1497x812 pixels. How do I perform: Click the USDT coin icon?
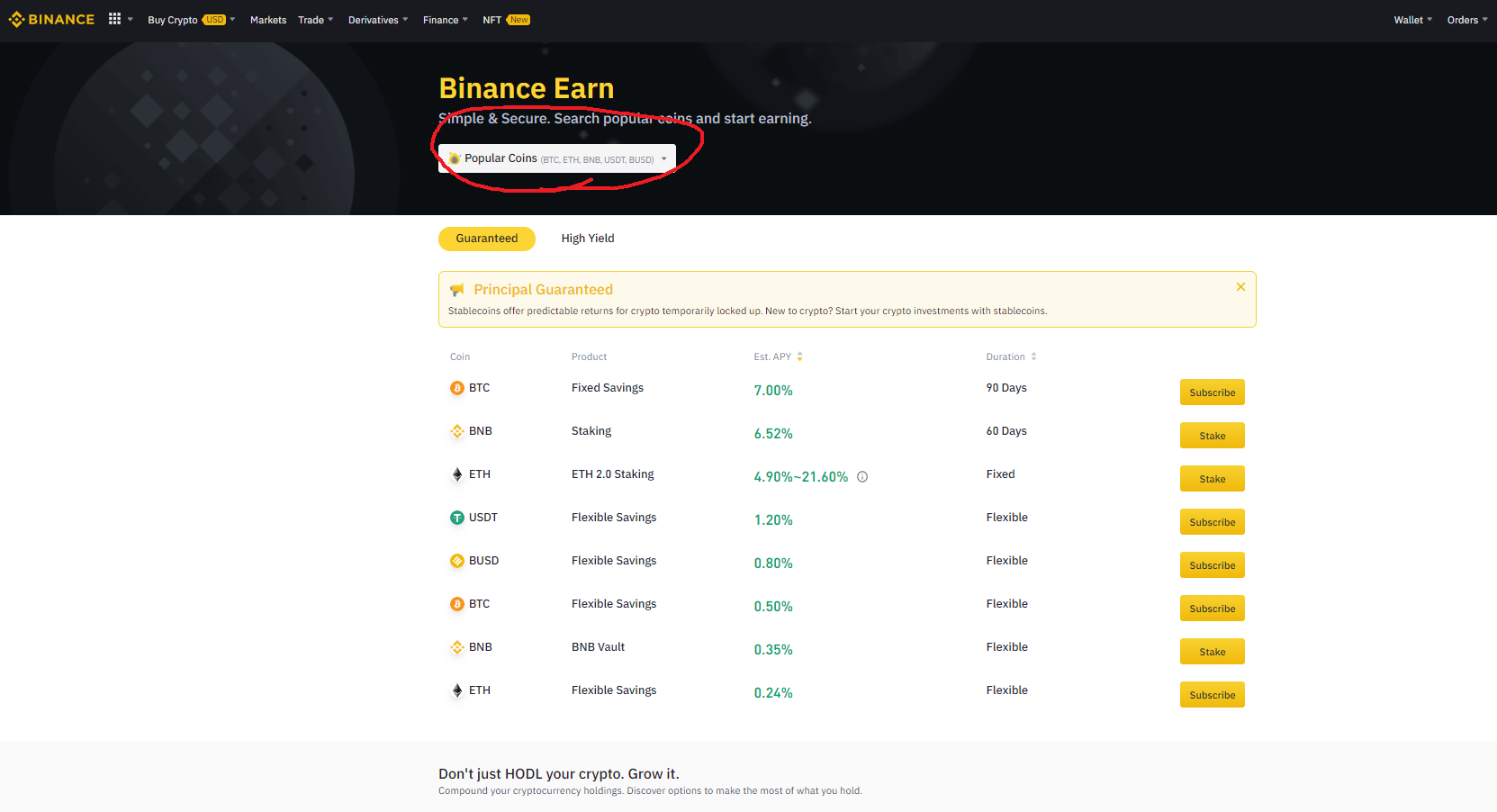pos(457,518)
